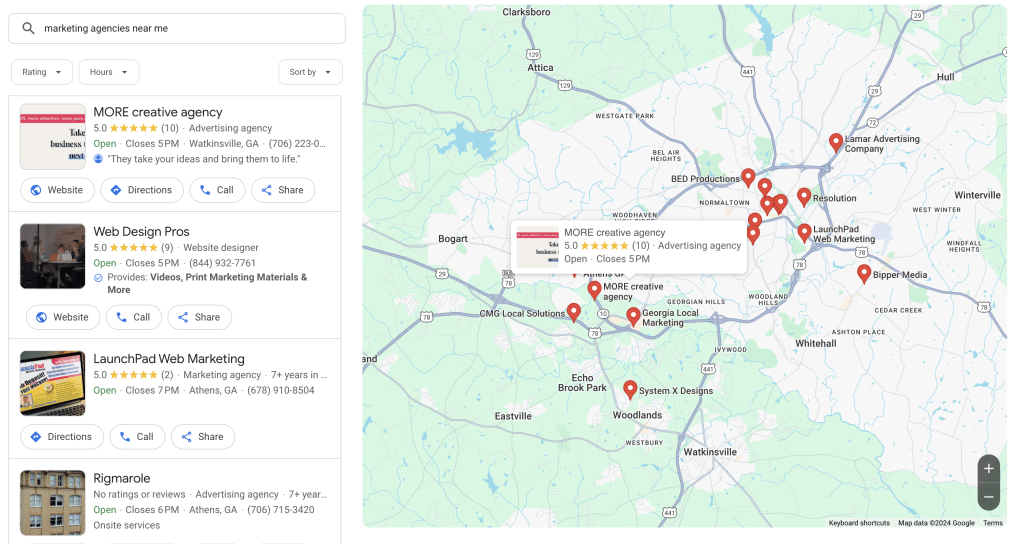Get Directions to LaunchPad Web Marketing
Viewport: 1024px width, 544px height.
(x=61, y=436)
